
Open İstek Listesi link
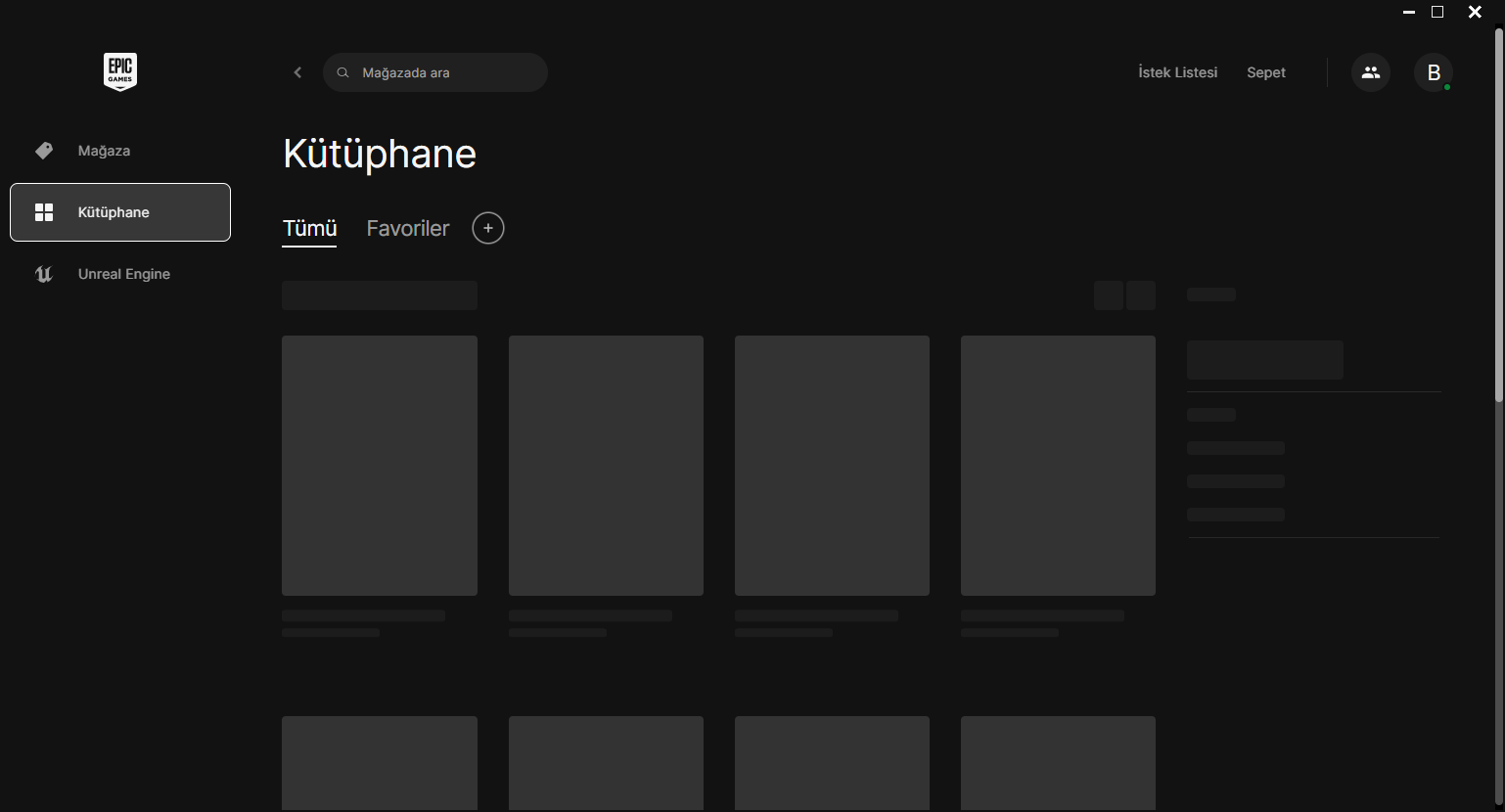point(1178,72)
